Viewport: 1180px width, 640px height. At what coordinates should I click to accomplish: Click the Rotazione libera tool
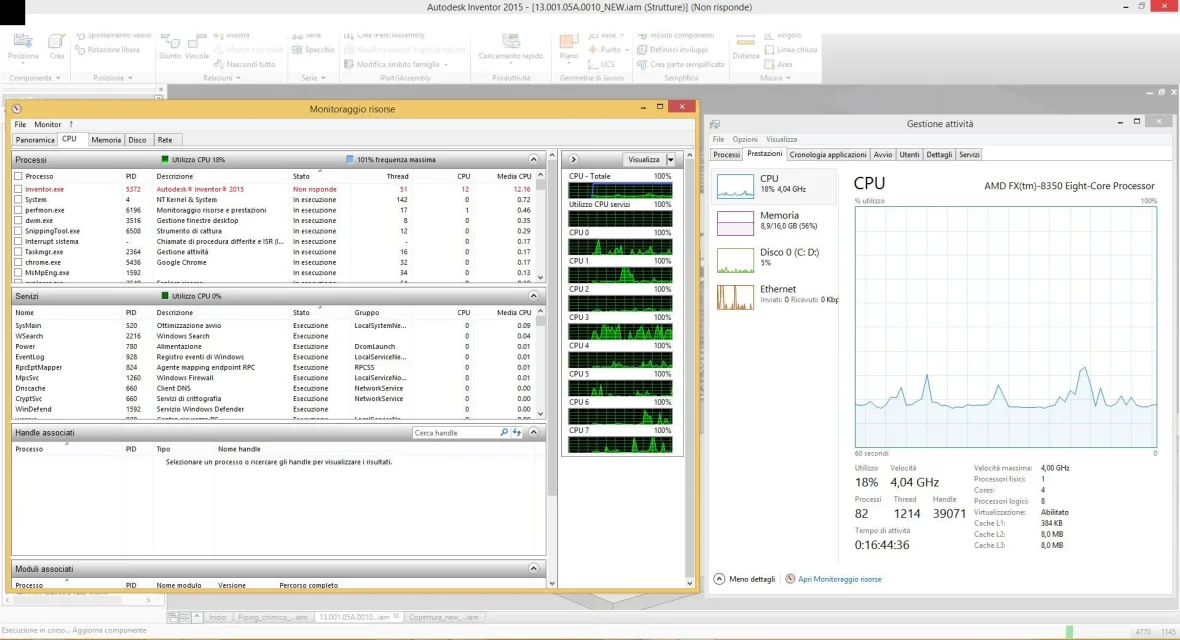click(x=108, y=50)
